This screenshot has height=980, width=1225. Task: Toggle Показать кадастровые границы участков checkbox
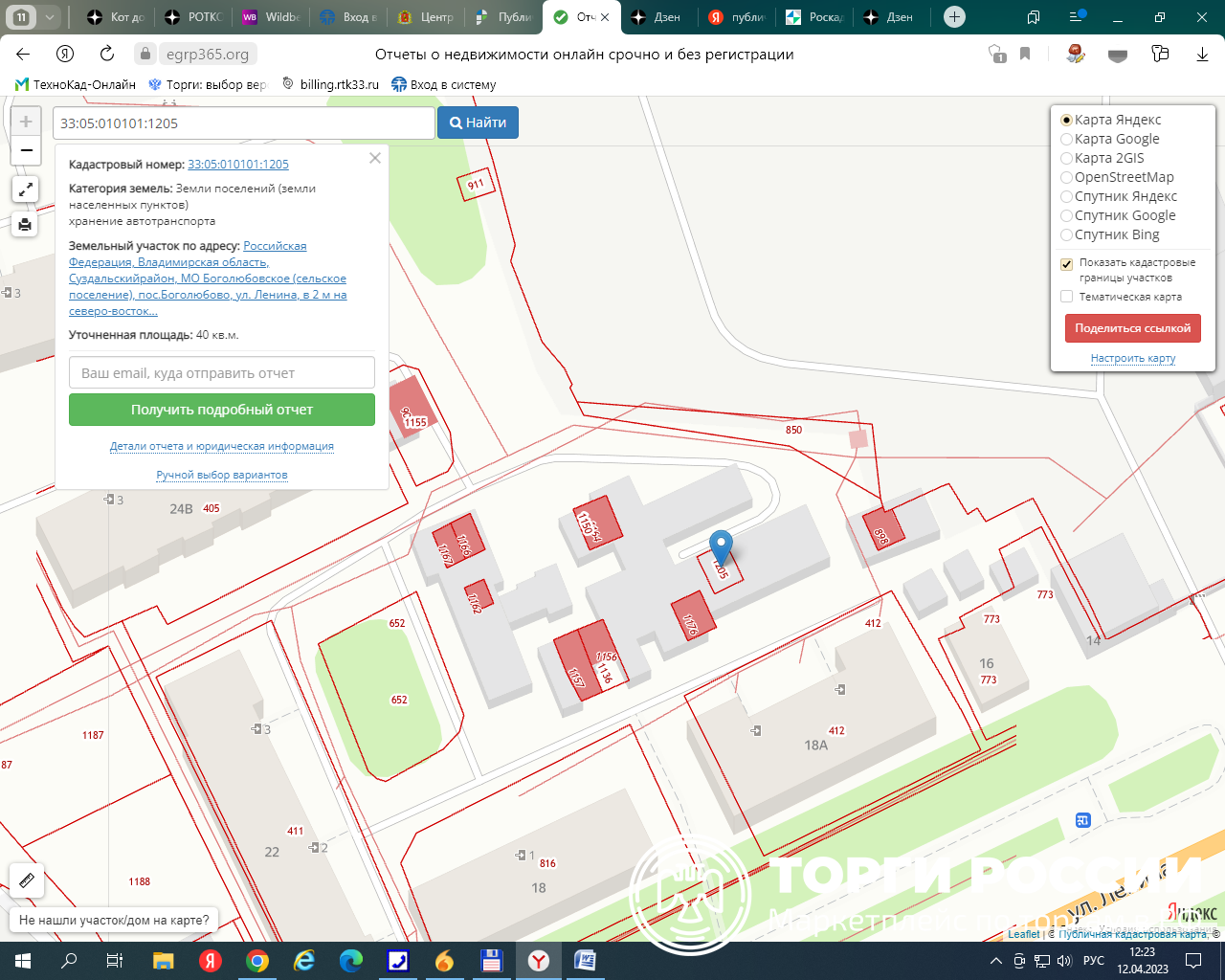[1066, 264]
